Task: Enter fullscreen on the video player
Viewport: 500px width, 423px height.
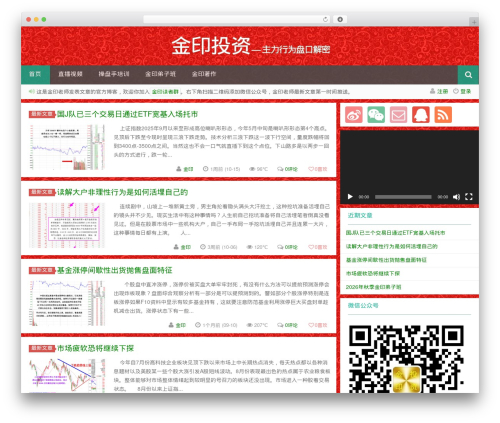Action: point(469,197)
